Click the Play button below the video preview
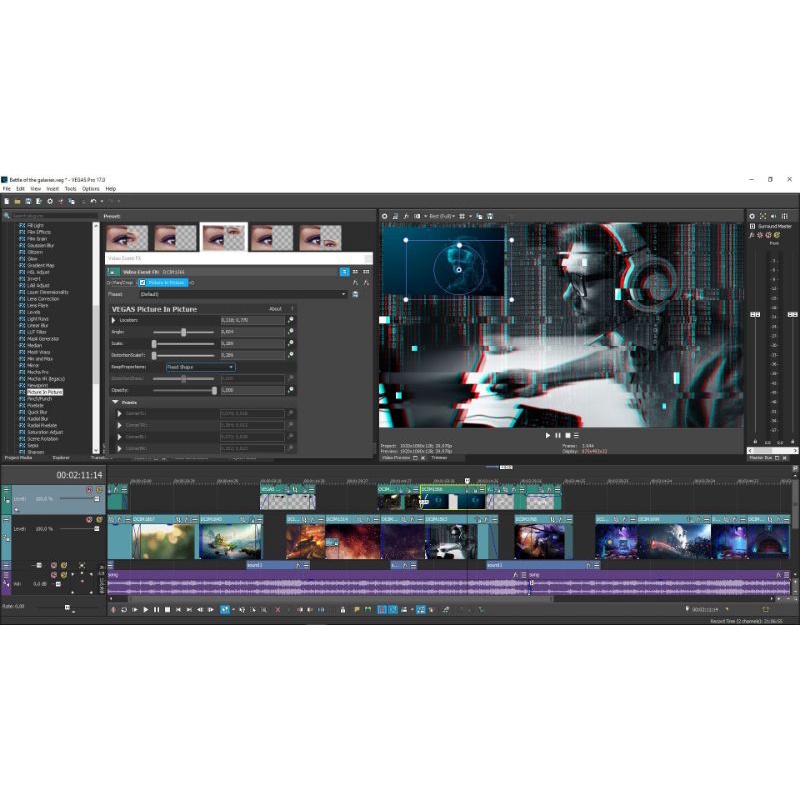This screenshot has width=800, height=800. tap(548, 435)
